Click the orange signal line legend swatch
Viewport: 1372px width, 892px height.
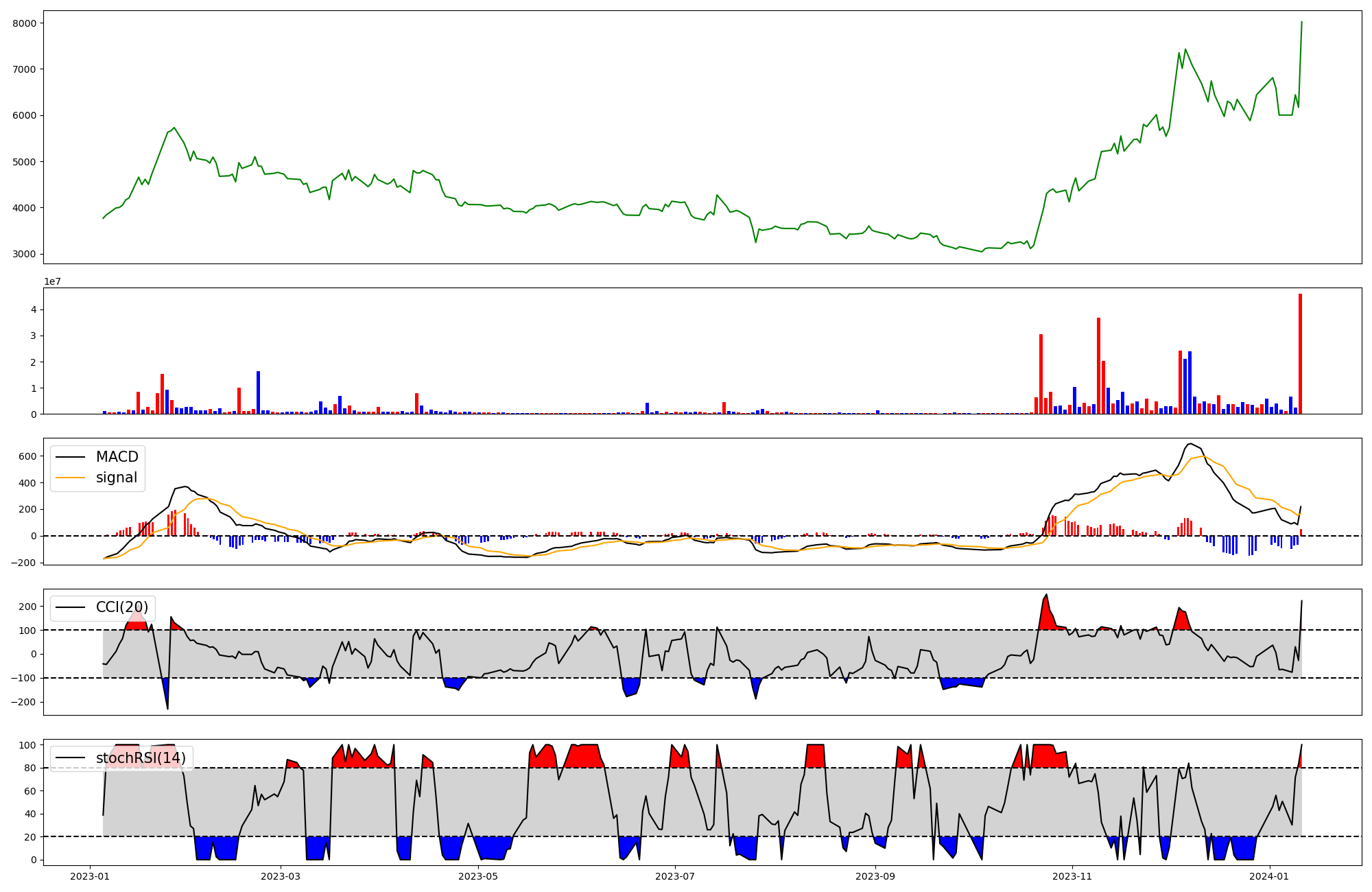[70, 478]
